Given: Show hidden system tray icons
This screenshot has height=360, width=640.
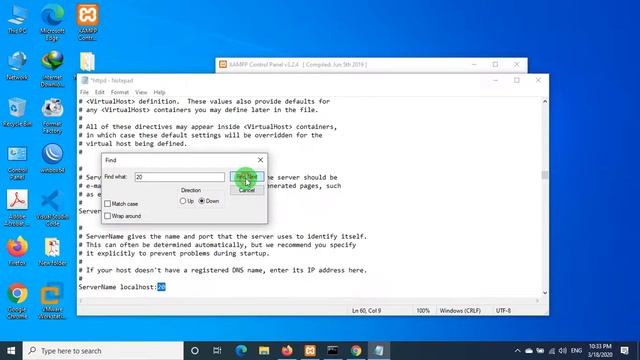Looking at the screenshot, I should [x=517, y=351].
